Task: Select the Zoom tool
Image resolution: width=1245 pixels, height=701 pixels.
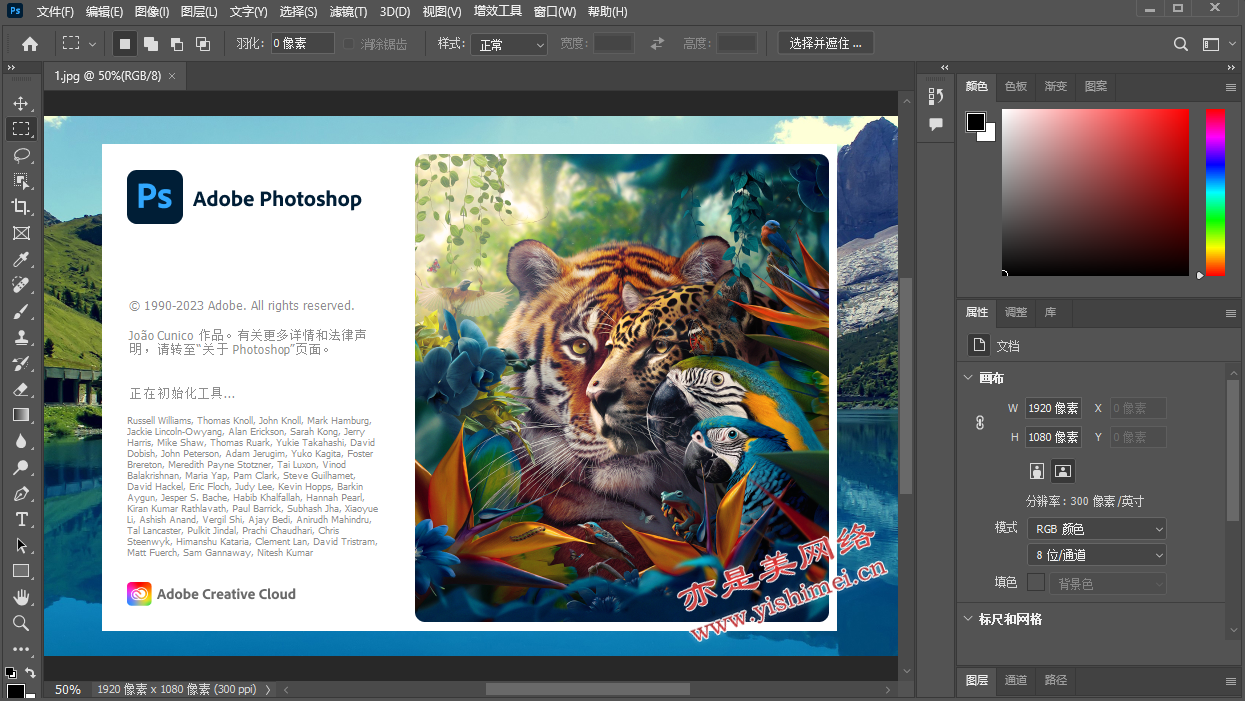Action: click(21, 623)
